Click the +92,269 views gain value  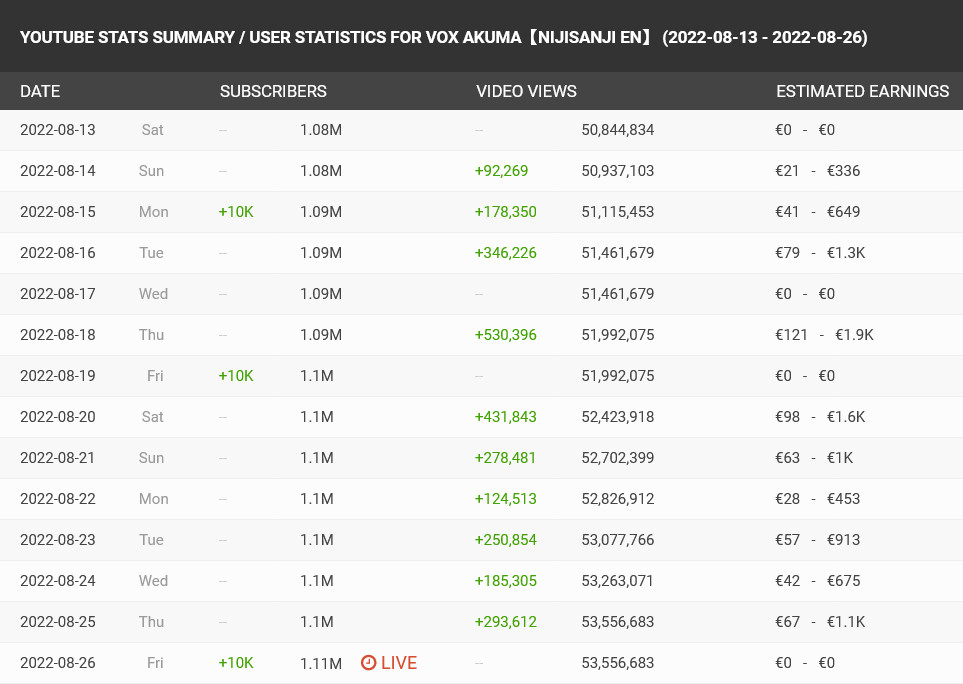coord(501,171)
